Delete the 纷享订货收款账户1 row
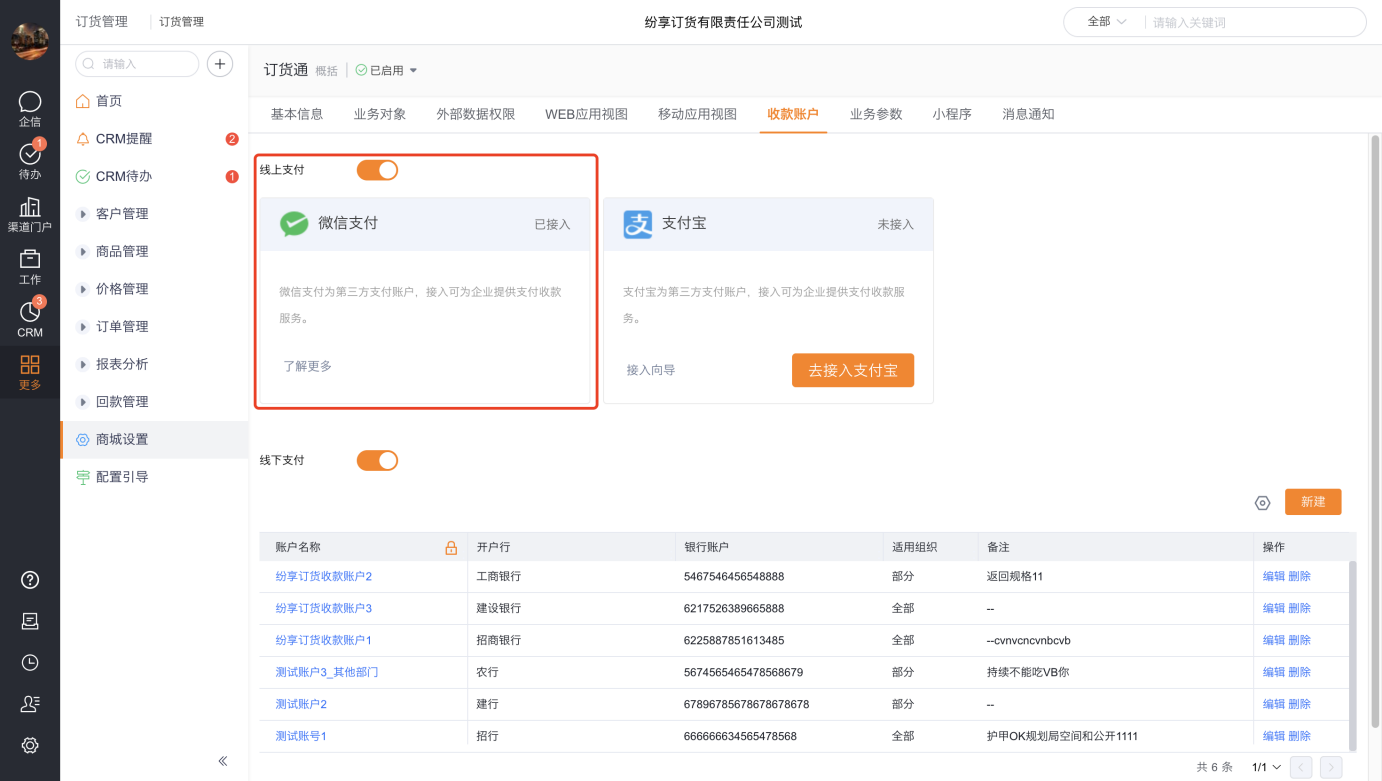The height and width of the screenshot is (781, 1382). [1299, 641]
